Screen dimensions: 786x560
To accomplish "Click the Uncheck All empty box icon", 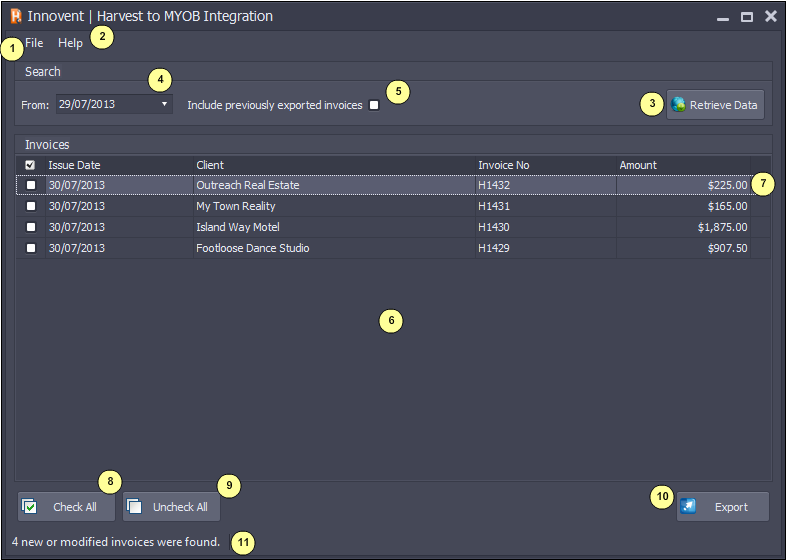I will click(x=134, y=506).
